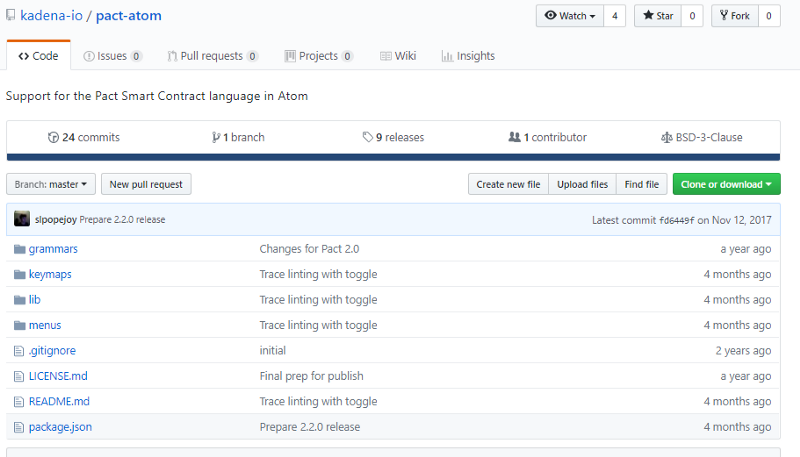Click the package.json file icon
Image resolution: width=800 pixels, height=457 pixels.
coord(19,427)
